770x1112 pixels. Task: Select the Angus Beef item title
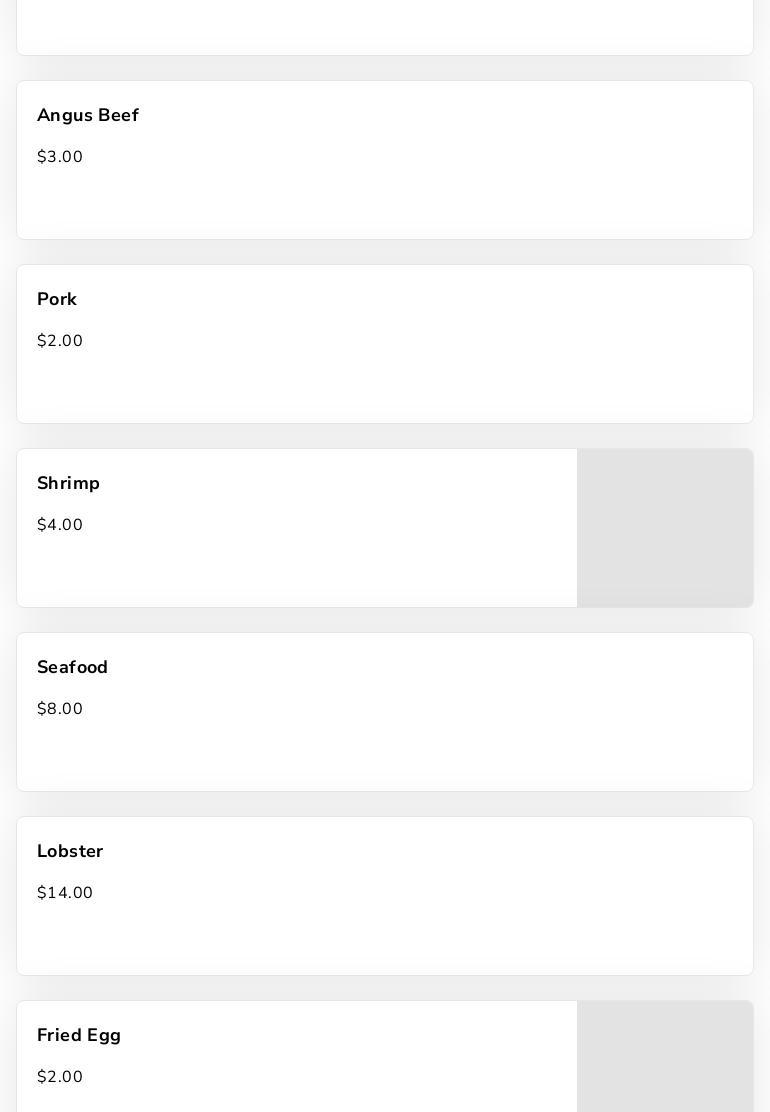(88, 115)
